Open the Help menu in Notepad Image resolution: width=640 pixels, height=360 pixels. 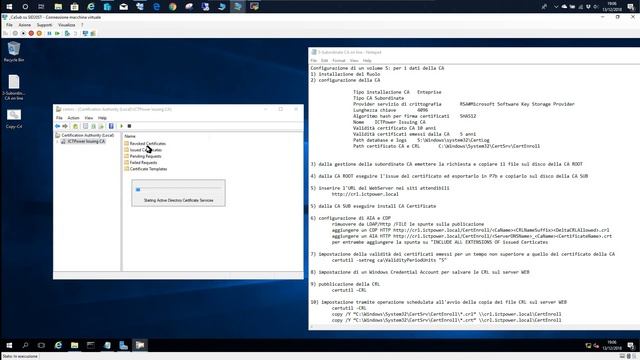point(367,61)
